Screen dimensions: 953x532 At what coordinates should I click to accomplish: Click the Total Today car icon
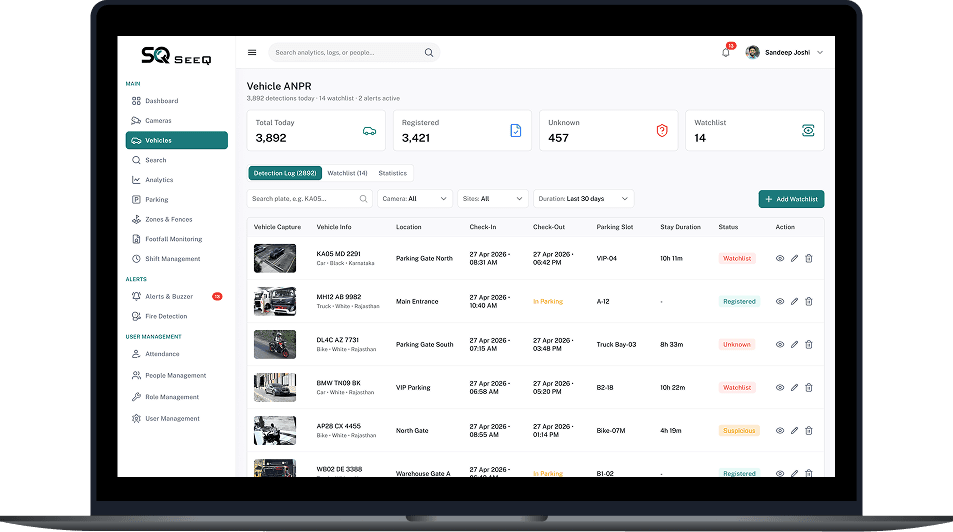pyautogui.click(x=369, y=131)
